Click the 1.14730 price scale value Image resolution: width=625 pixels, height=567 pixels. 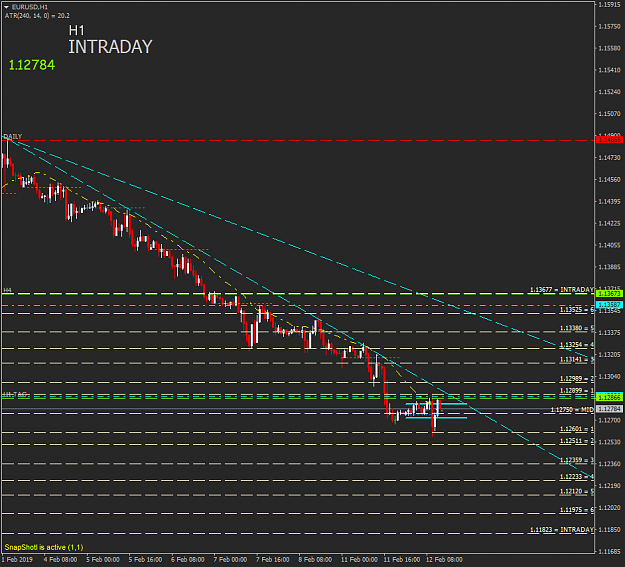[609, 158]
